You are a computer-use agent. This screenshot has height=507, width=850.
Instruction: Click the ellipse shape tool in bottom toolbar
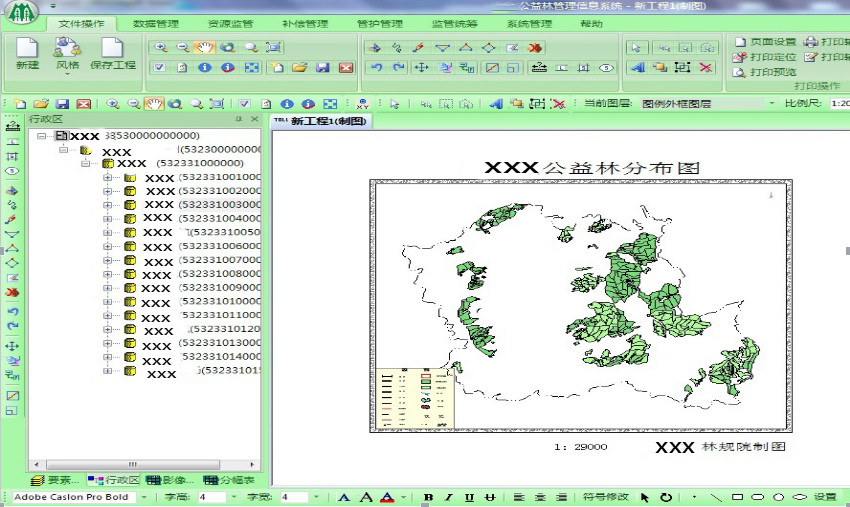coord(778,497)
